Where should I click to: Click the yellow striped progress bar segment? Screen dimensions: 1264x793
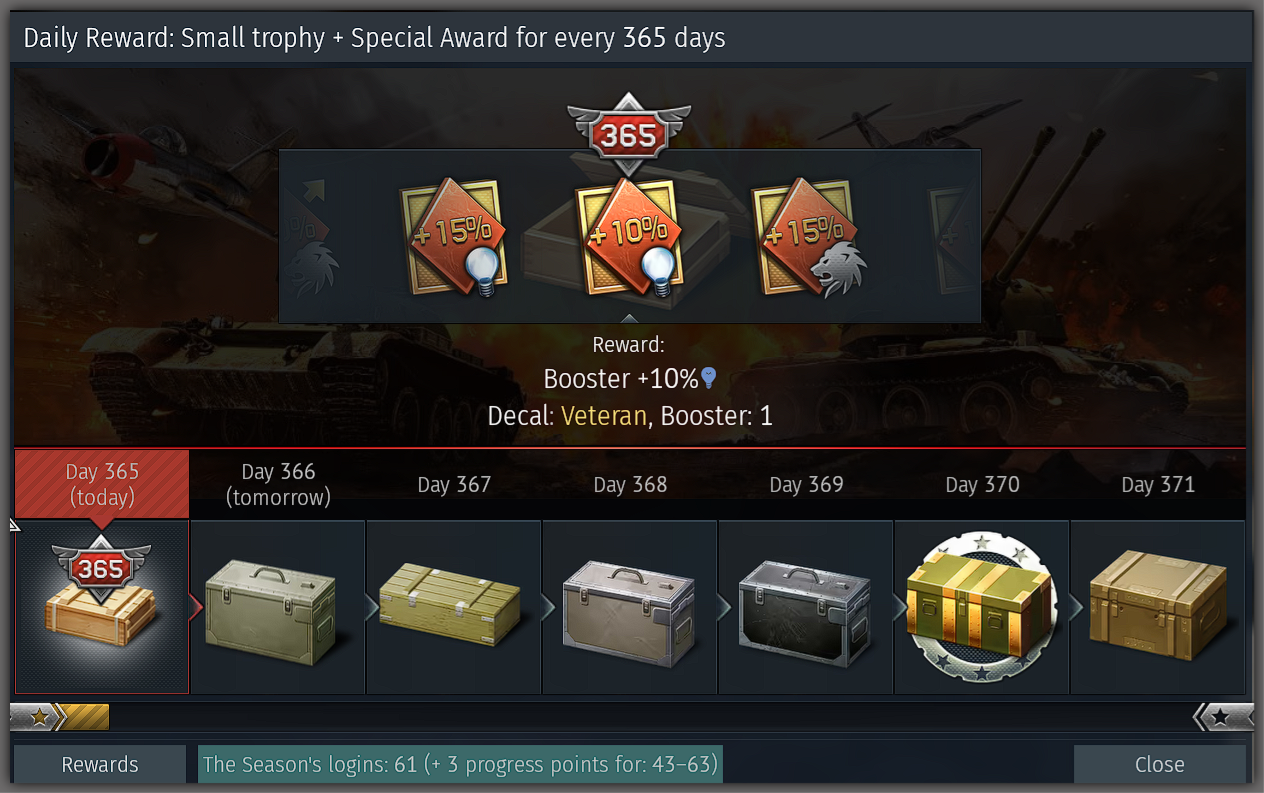(85, 717)
